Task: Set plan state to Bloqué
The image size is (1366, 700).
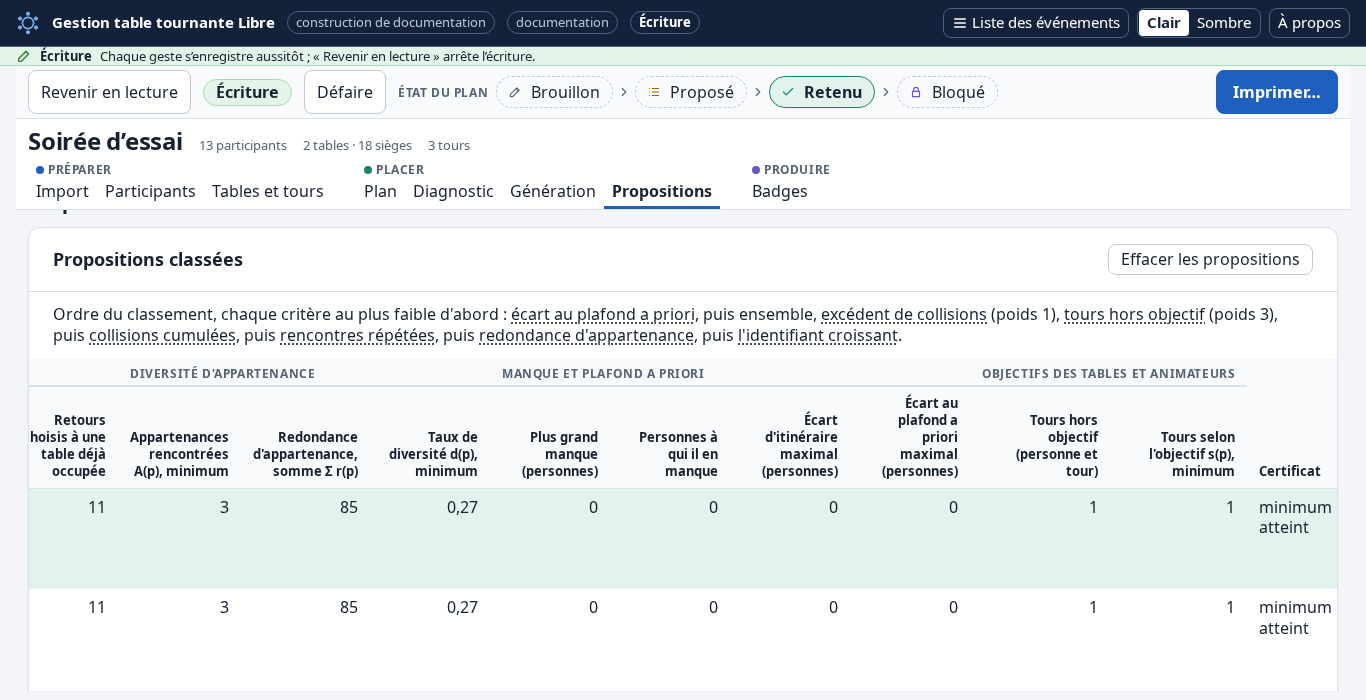Action: tap(947, 92)
